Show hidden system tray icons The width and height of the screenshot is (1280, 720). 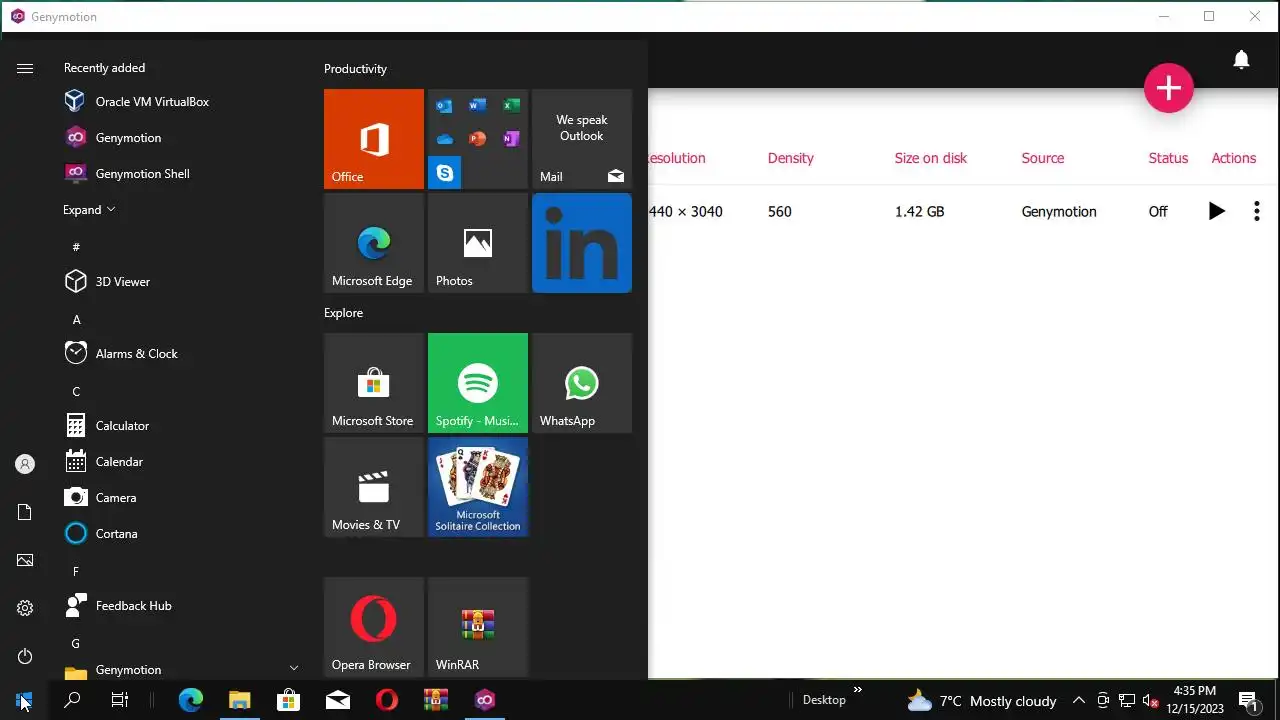pos(1078,701)
